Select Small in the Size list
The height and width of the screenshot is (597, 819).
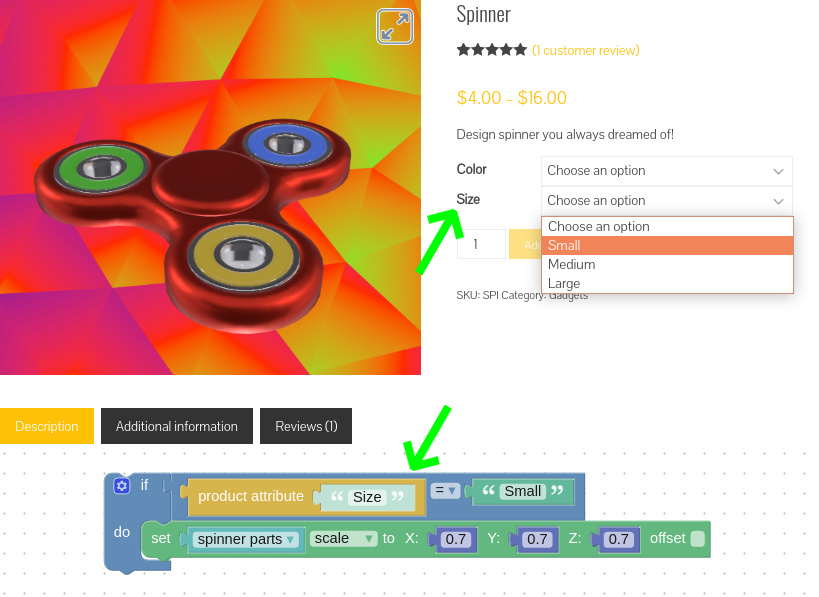668,245
